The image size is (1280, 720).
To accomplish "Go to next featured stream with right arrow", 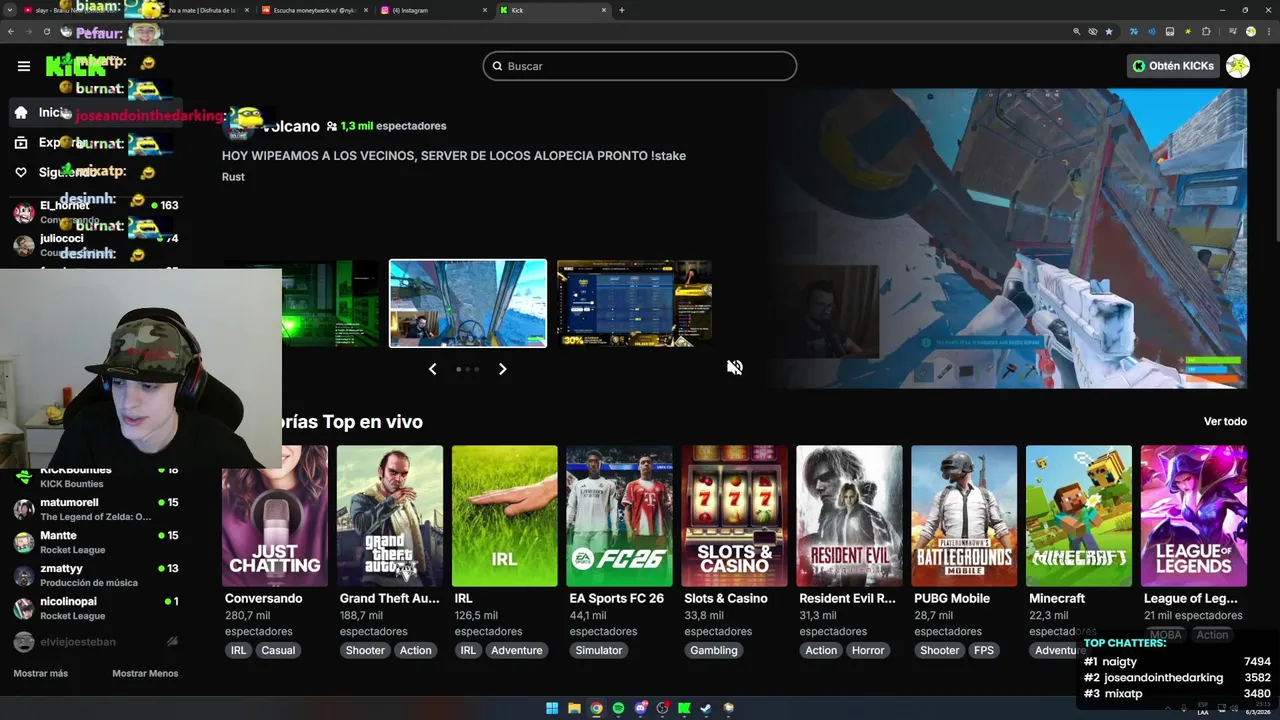I will 503,369.
